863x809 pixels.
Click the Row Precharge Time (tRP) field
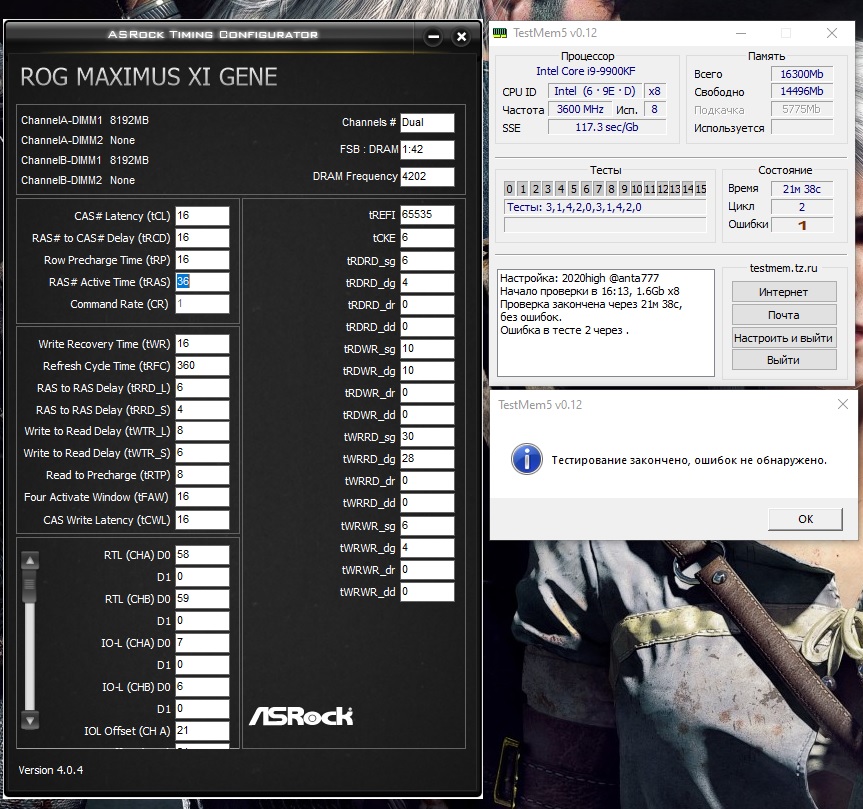[202, 260]
